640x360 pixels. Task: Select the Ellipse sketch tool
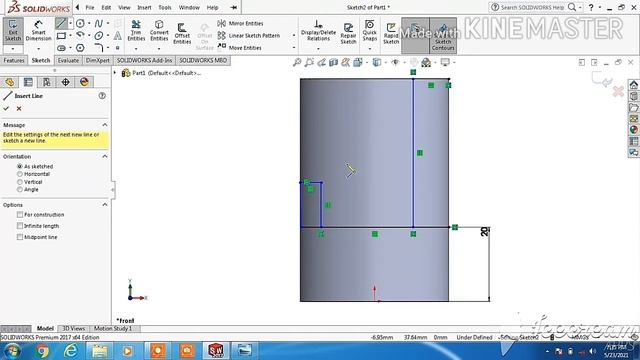tap(98, 36)
